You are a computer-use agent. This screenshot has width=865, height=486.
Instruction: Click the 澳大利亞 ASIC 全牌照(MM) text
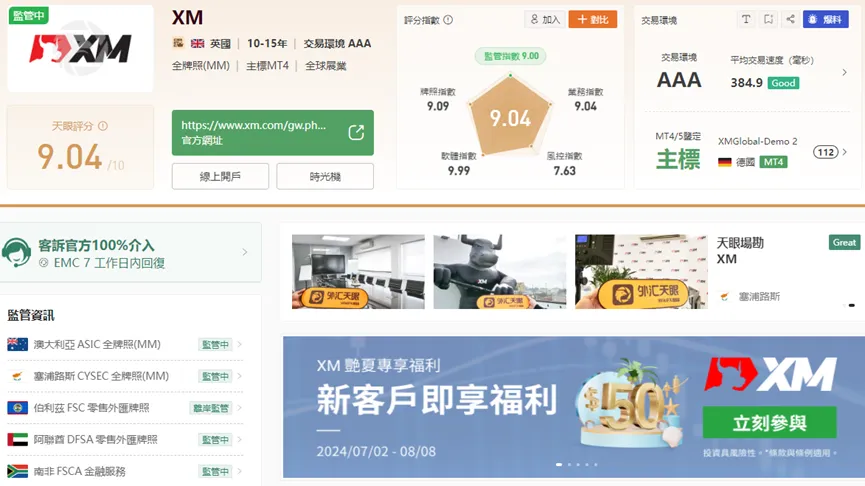[97, 344]
